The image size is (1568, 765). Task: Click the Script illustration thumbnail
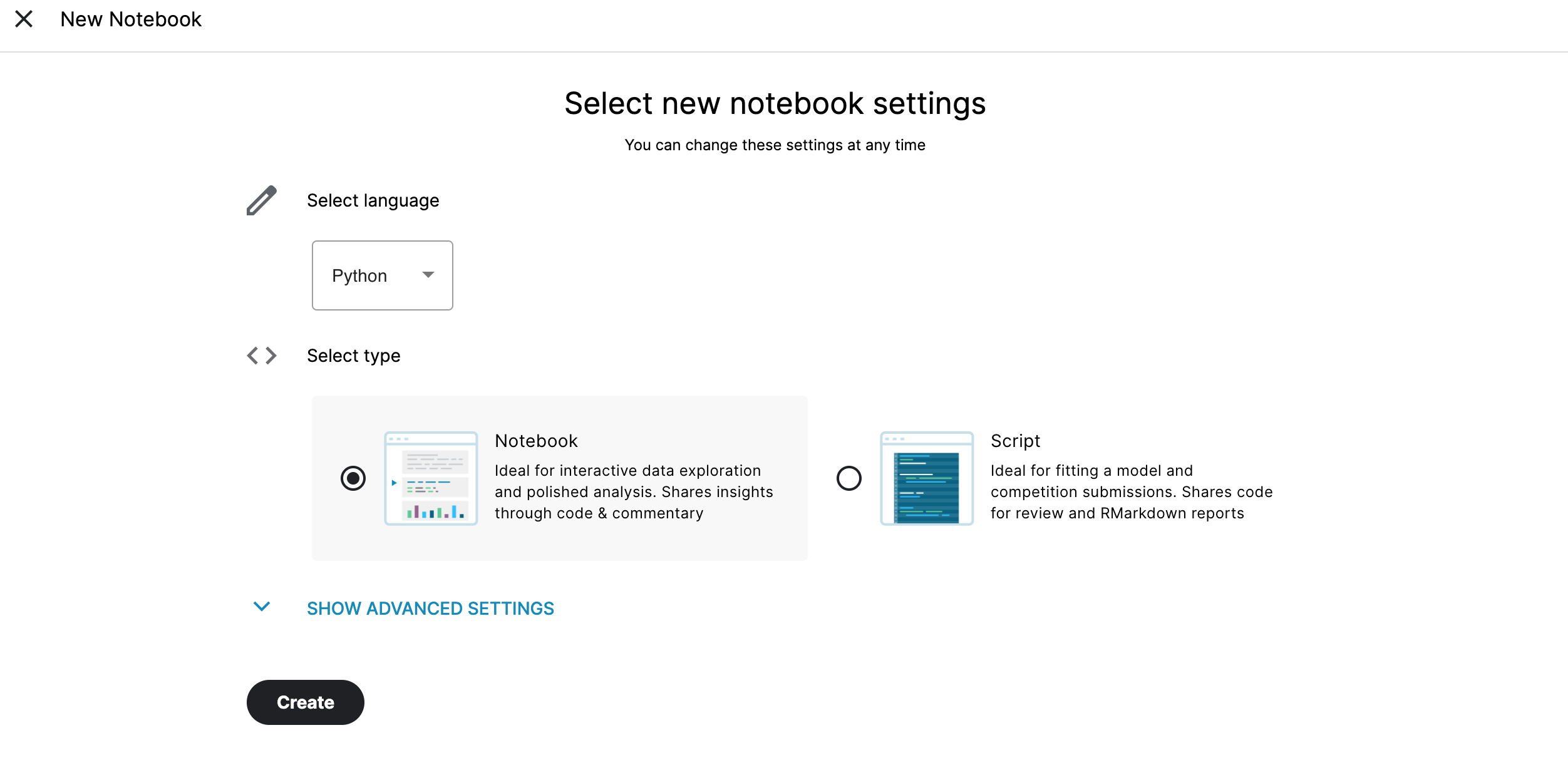[927, 478]
